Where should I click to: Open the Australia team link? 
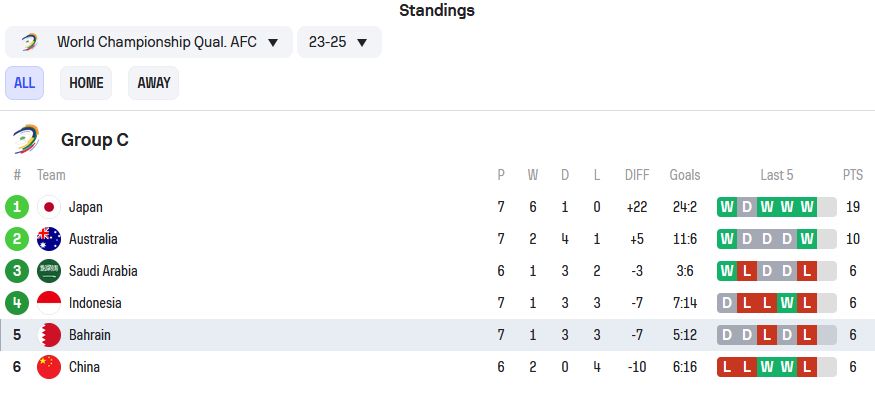(93, 239)
